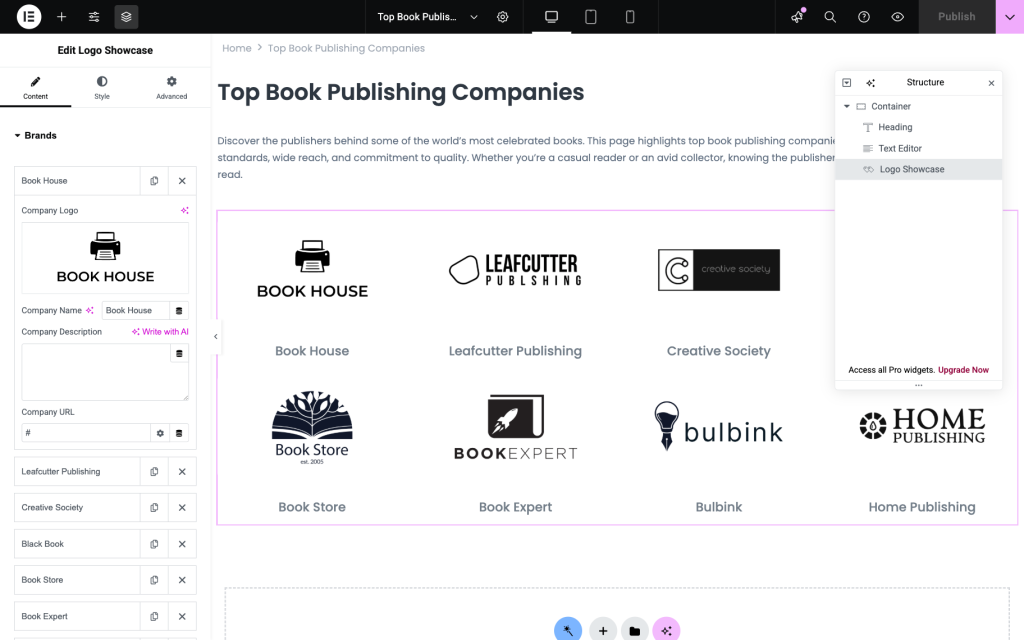This screenshot has width=1024, height=640.
Task: Click AI icon next to Company Name
Action: pos(90,310)
